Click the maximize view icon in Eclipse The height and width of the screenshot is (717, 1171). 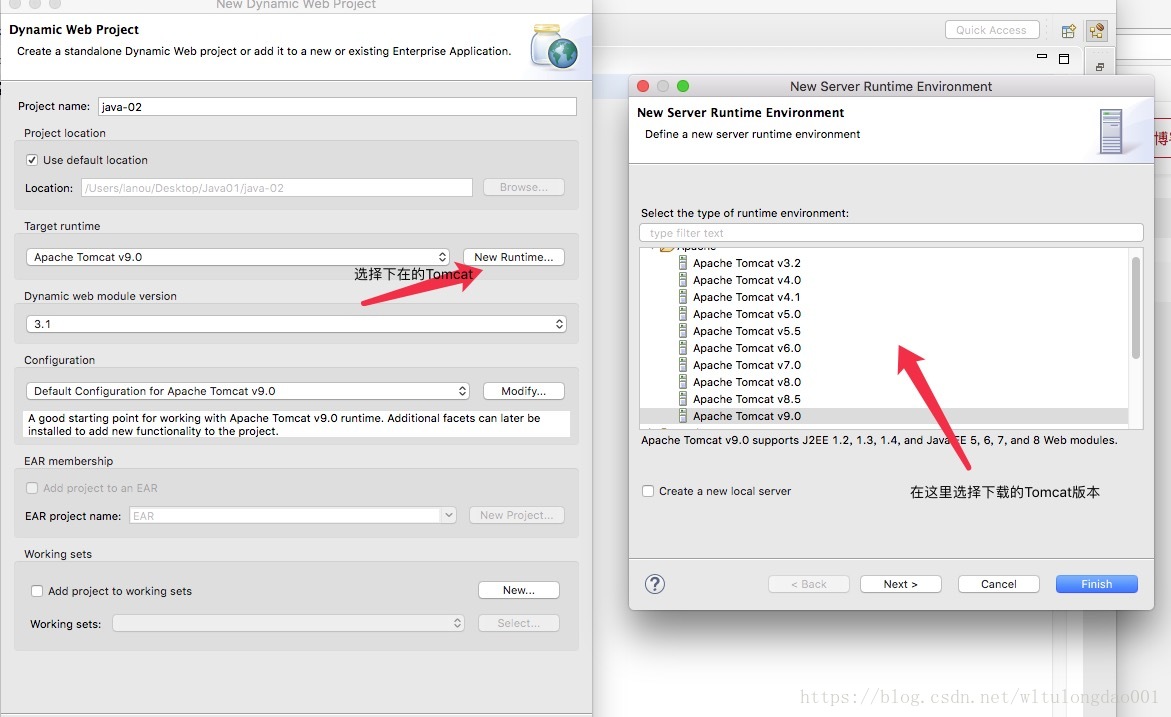[x=1064, y=58]
